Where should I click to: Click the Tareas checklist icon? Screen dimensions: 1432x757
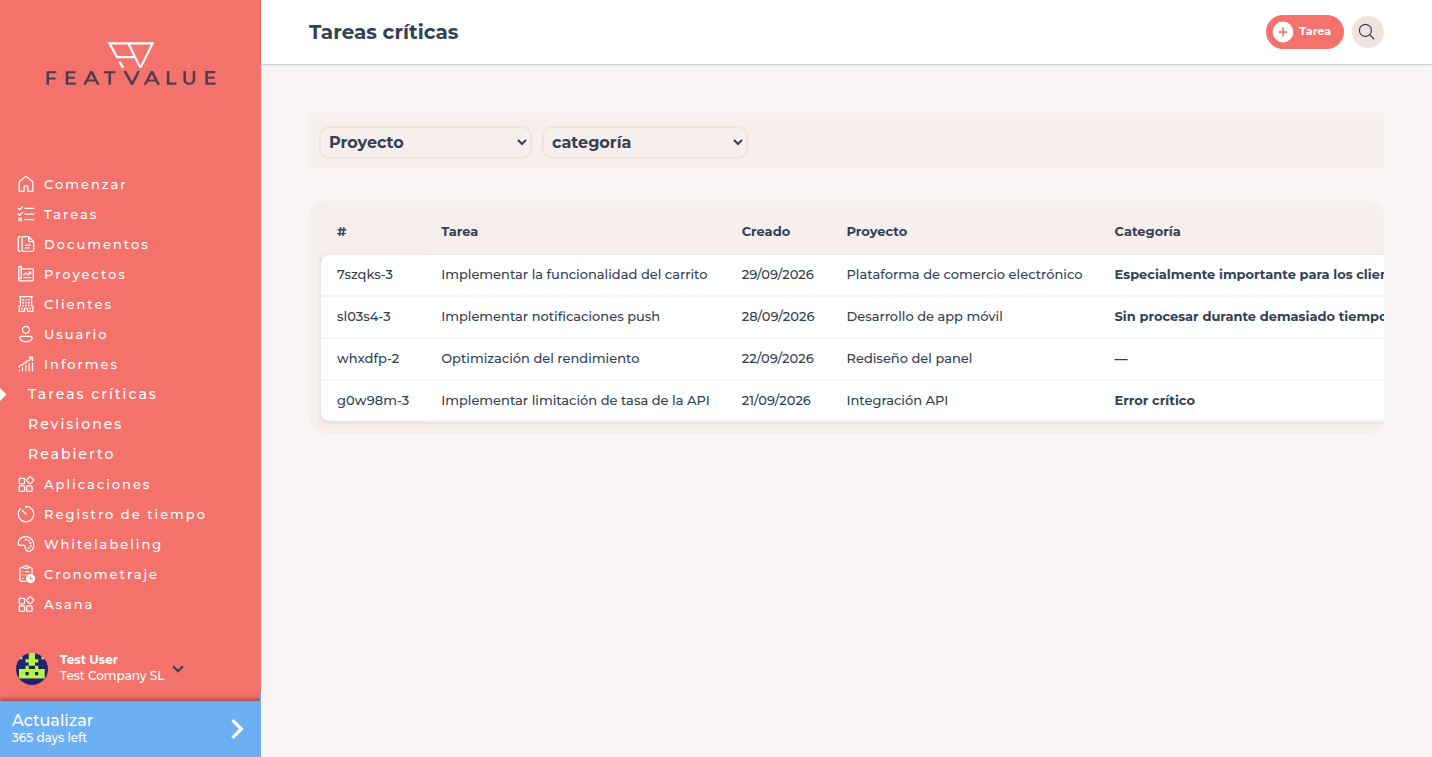click(26, 214)
